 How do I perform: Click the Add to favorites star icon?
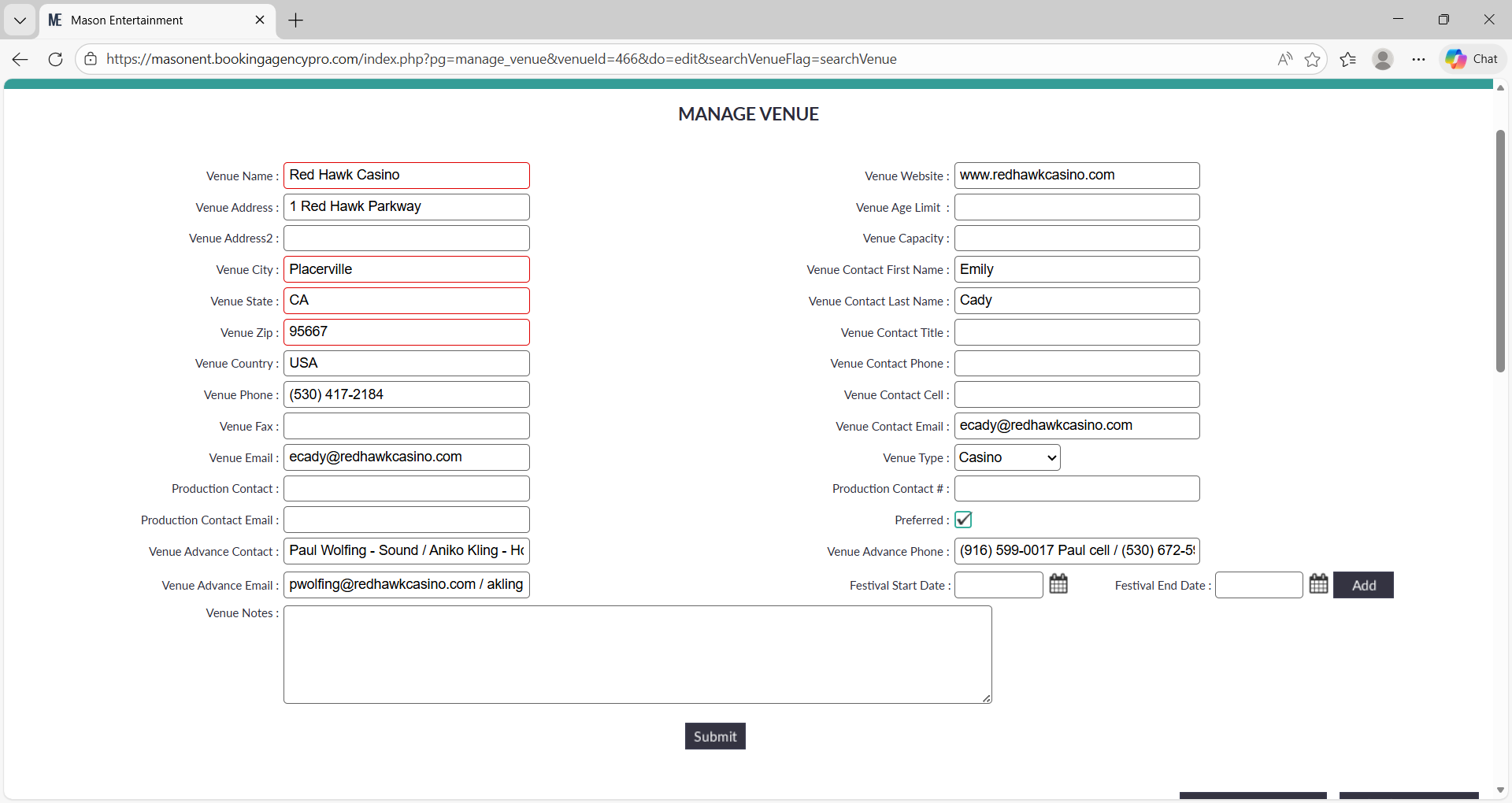tap(1314, 58)
